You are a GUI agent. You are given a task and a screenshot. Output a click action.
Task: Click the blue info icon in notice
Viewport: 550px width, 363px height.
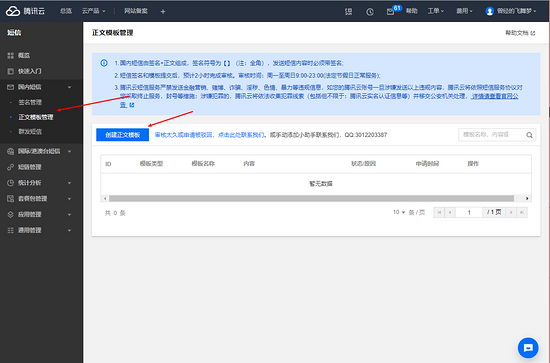[x=104, y=63]
